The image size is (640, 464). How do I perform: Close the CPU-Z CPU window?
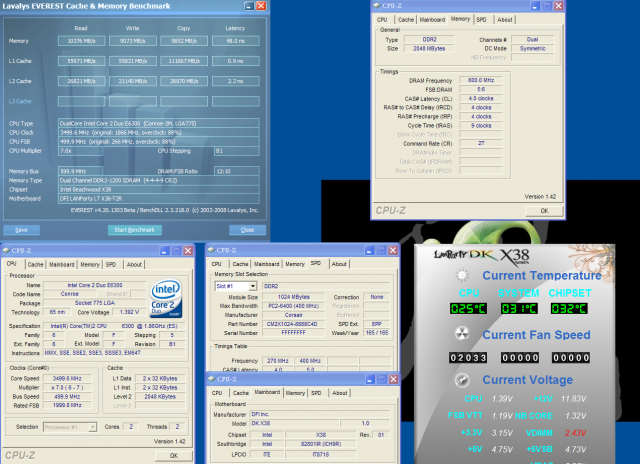click(x=188, y=251)
